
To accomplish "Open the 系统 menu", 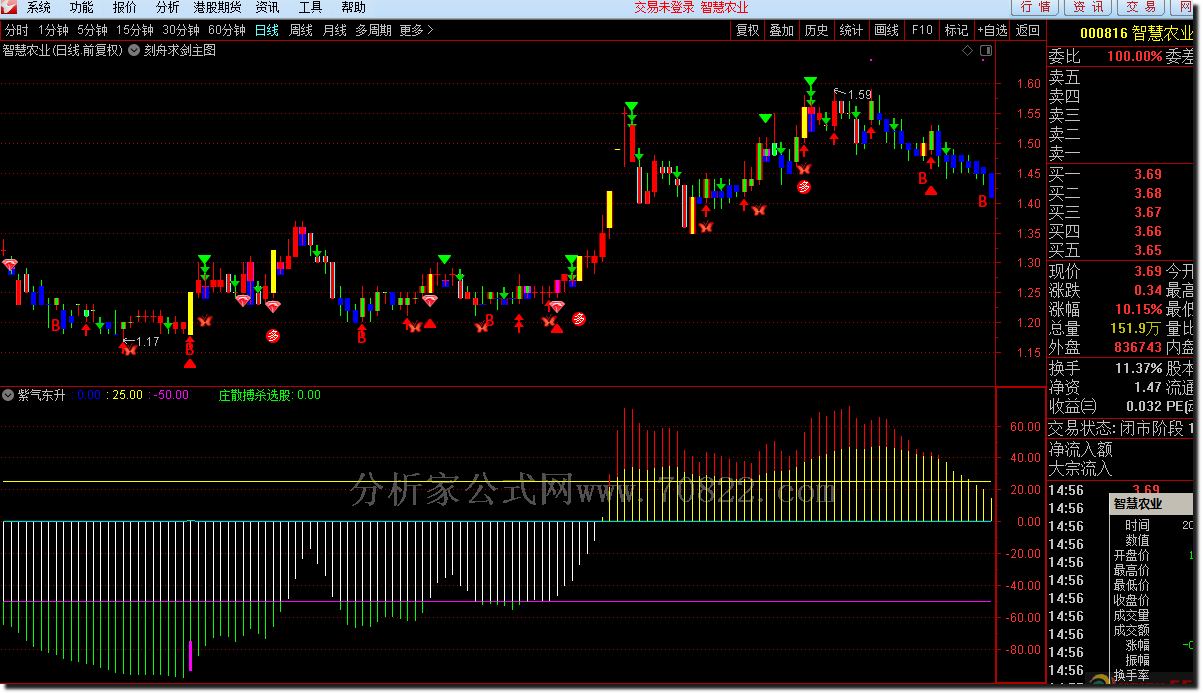I will (39, 7).
